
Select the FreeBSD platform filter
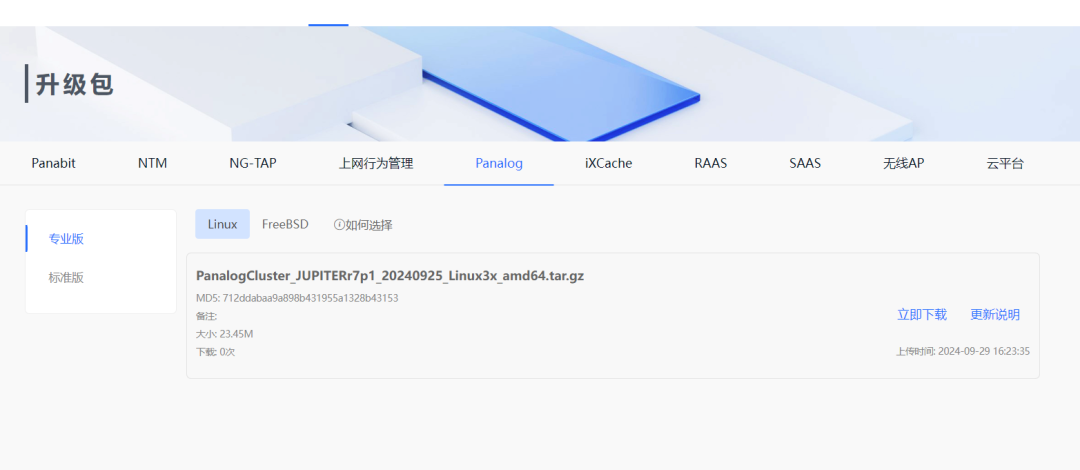(x=285, y=224)
